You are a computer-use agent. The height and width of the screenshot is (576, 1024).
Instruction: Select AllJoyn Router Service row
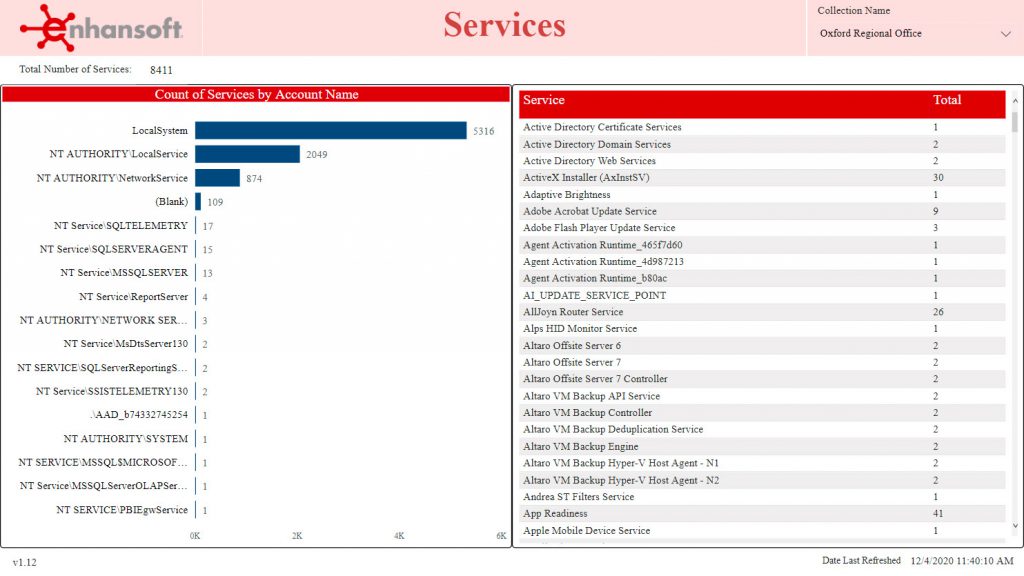(762, 312)
